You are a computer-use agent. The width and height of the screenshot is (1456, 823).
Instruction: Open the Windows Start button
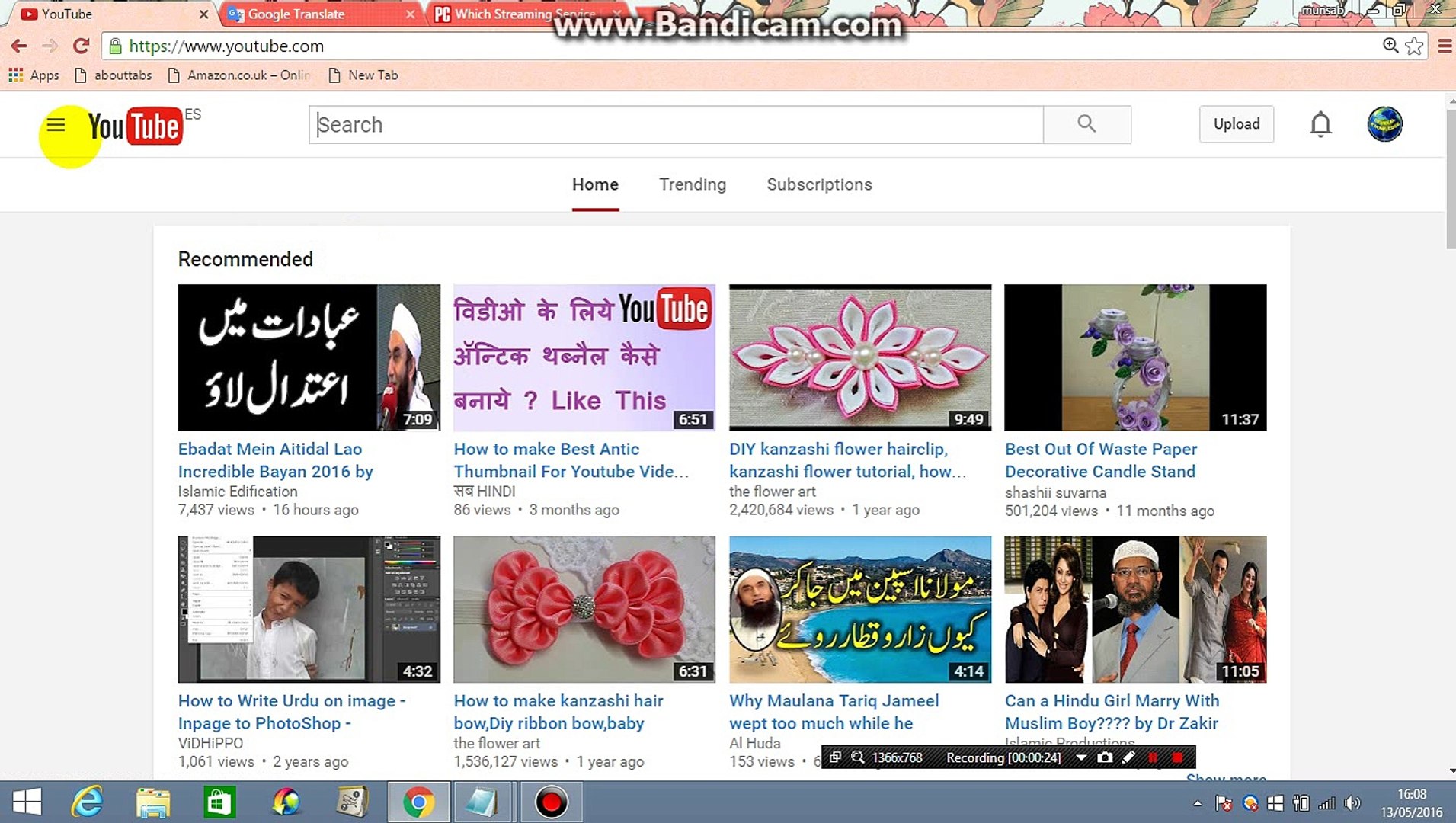(27, 802)
